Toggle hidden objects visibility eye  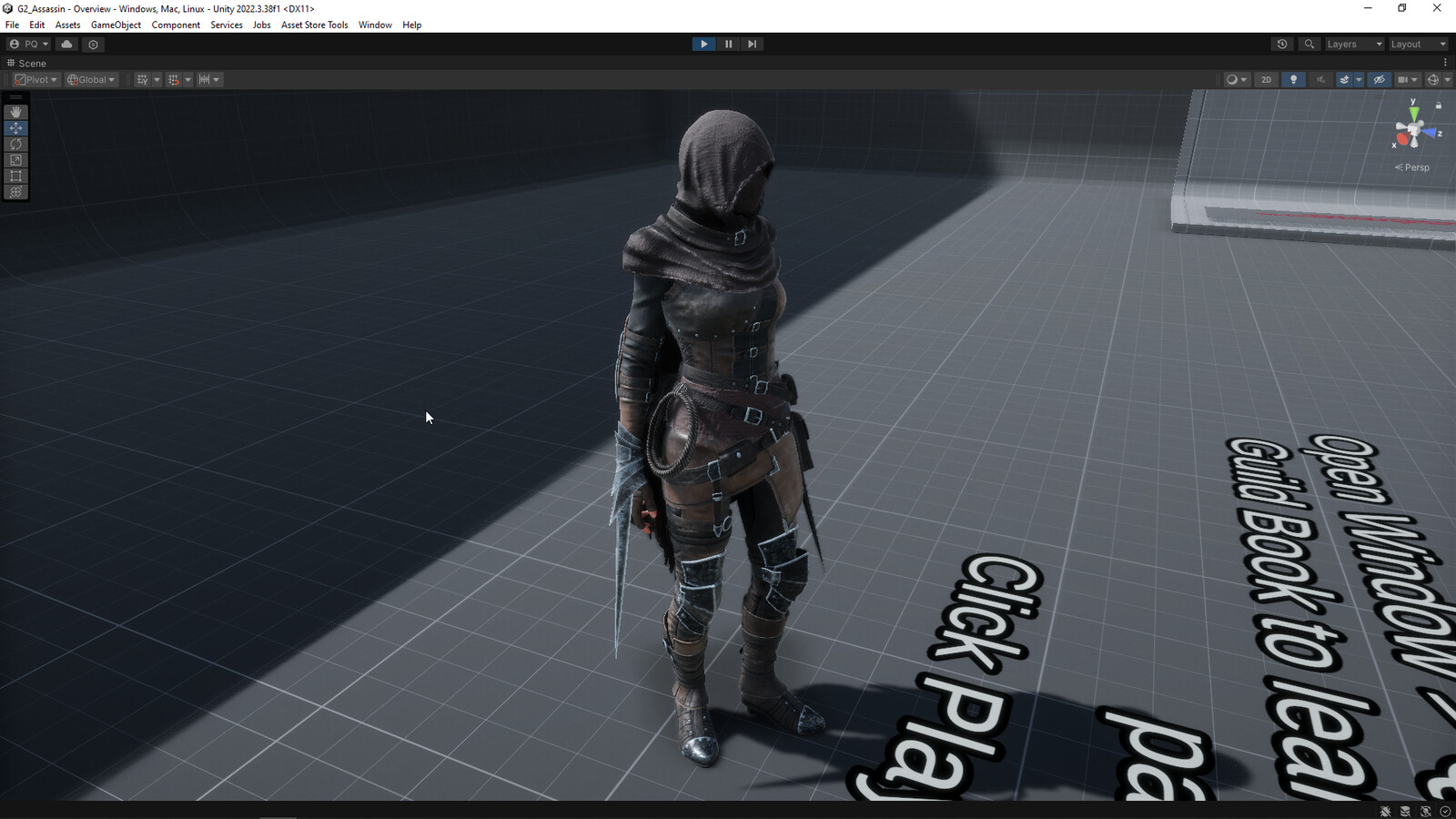click(x=1380, y=80)
